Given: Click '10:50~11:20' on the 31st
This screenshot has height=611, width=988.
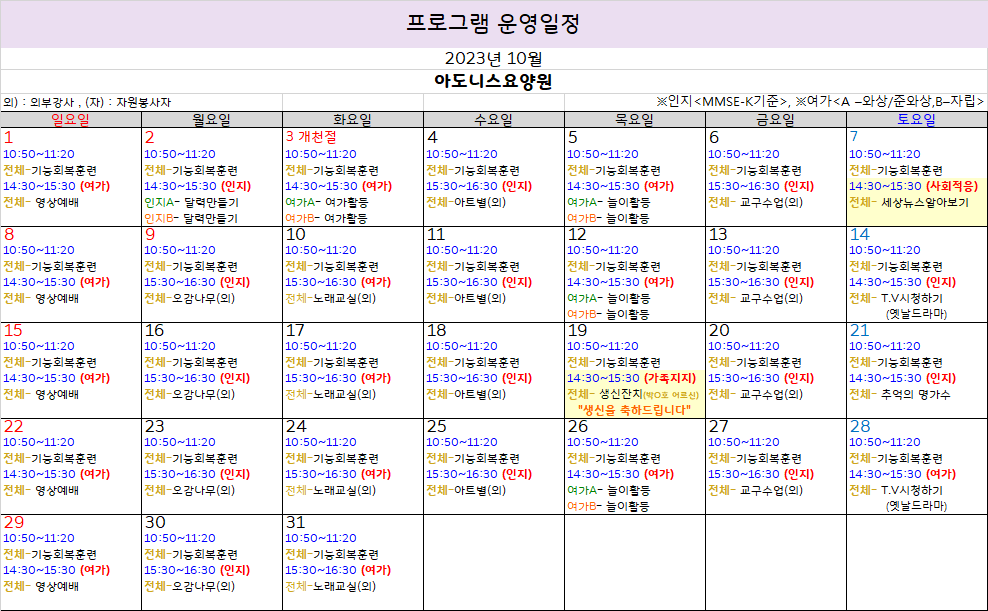Looking at the screenshot, I should pos(321,539).
